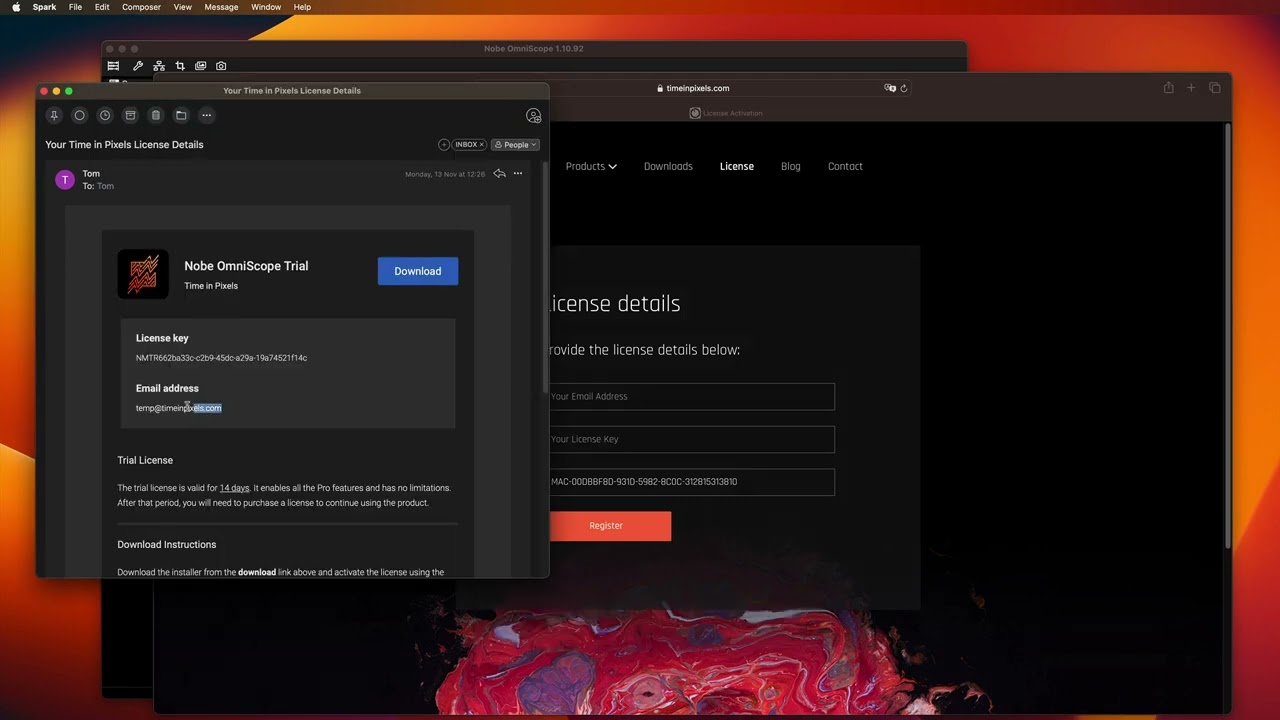1280x720 pixels.
Task: Click the 'To: Tom' recipient line
Action: [x=98, y=187]
